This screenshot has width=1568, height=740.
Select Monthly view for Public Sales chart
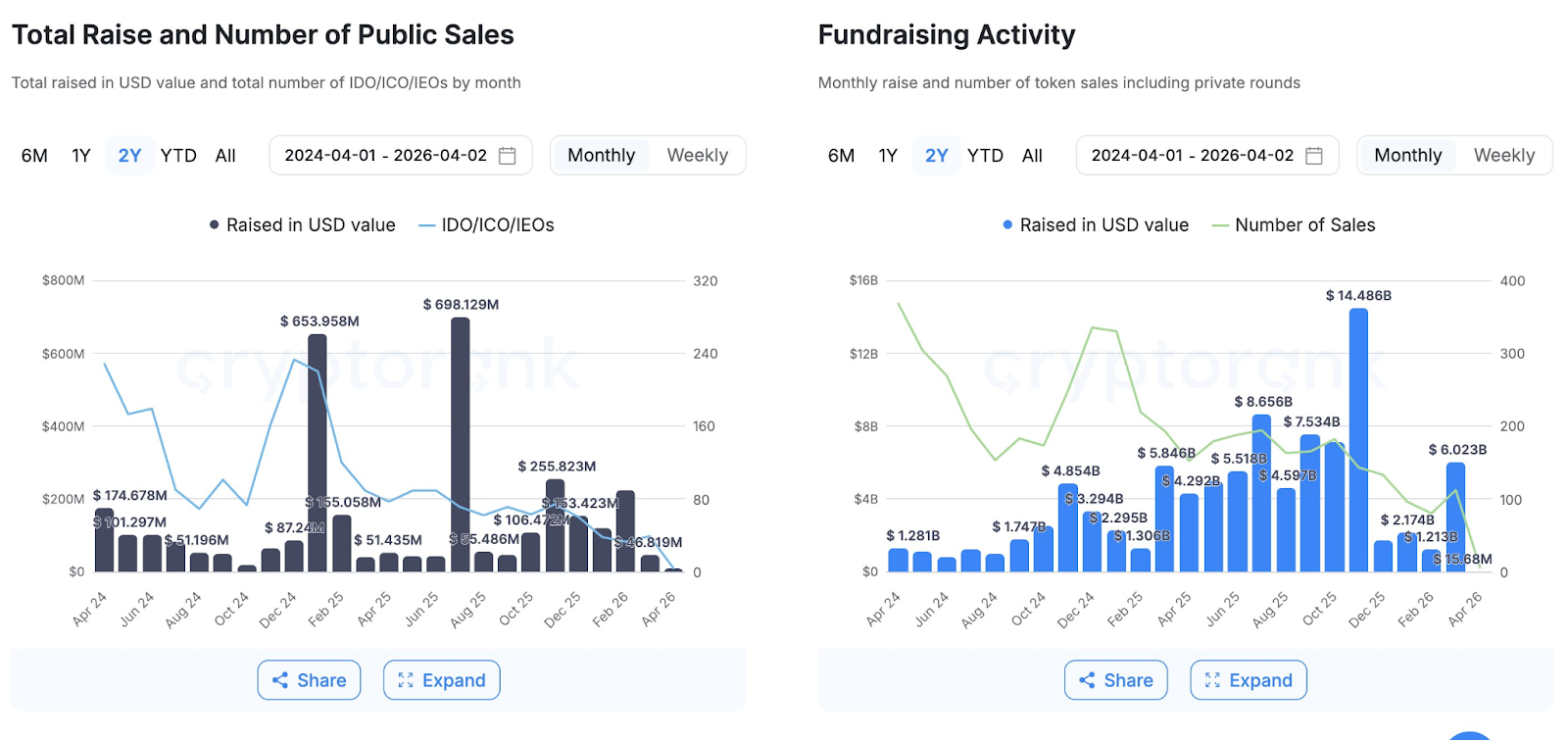[x=601, y=156]
